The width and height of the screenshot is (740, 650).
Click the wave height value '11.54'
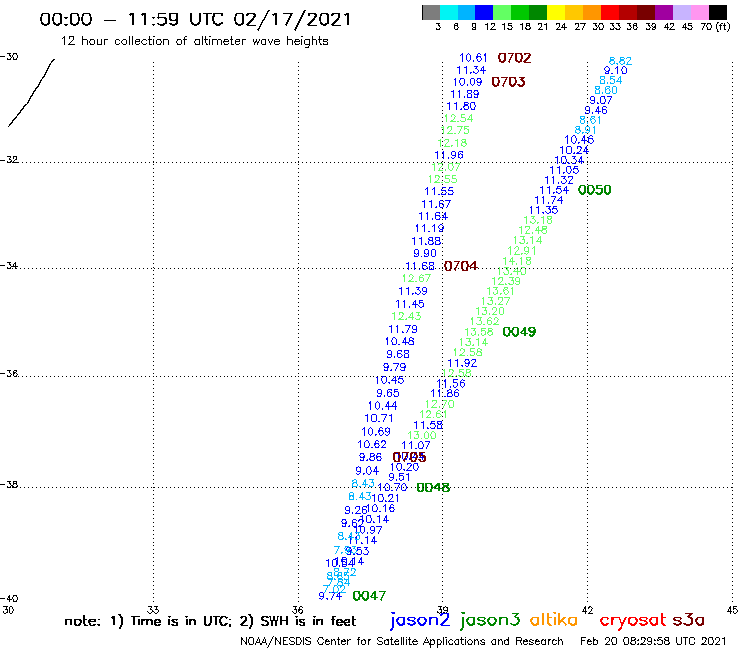click(x=555, y=190)
